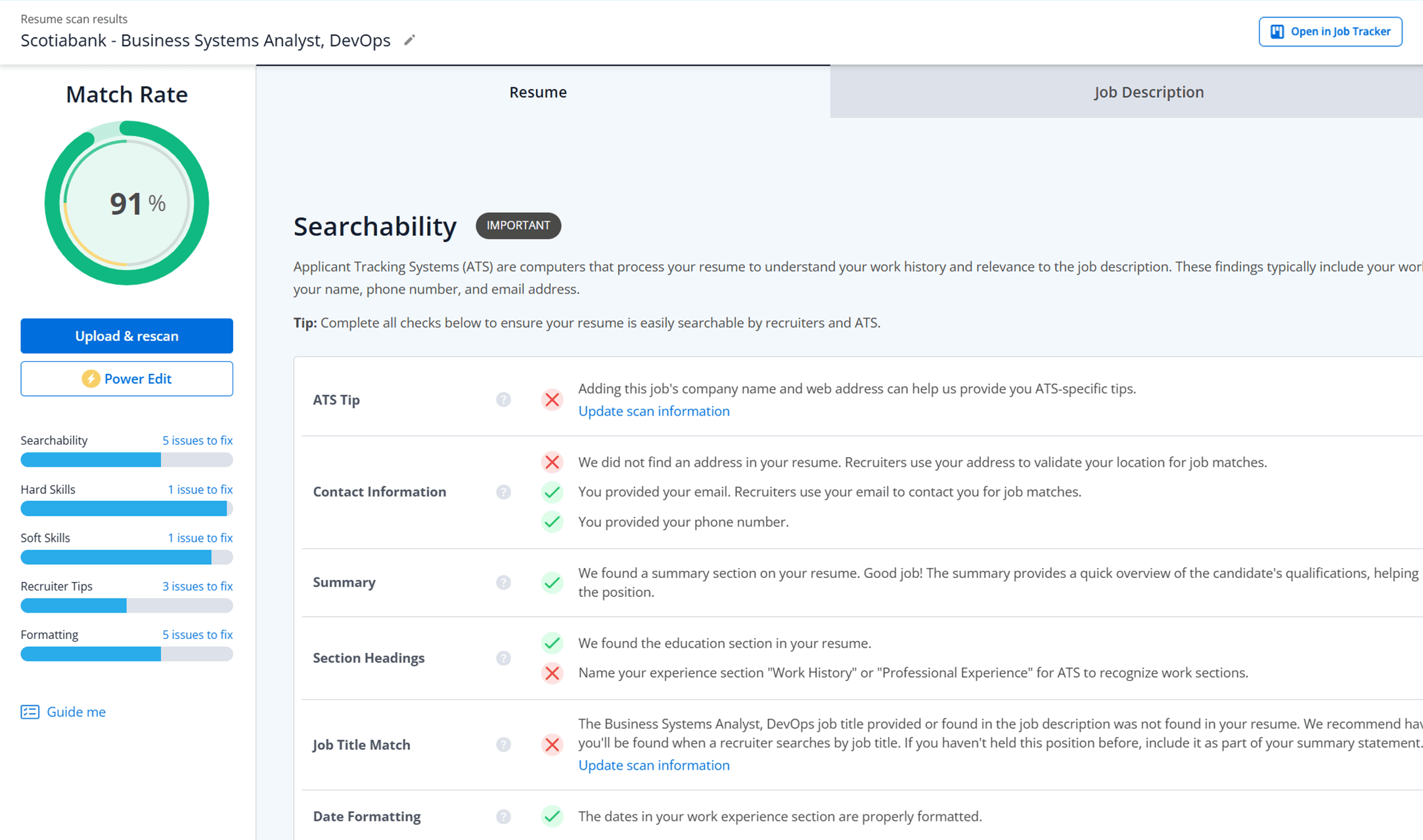Click the 91% match rate circle
This screenshot has width=1423, height=840.
[x=127, y=203]
